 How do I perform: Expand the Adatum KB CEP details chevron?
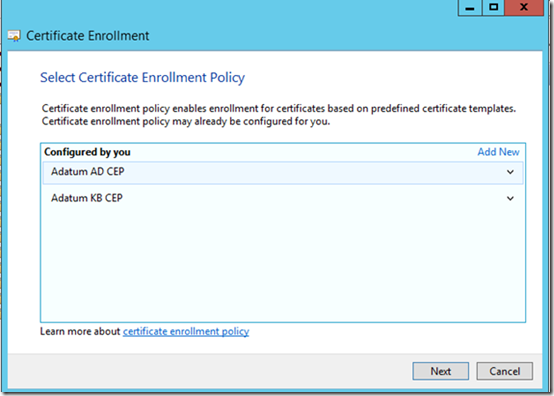(510, 199)
